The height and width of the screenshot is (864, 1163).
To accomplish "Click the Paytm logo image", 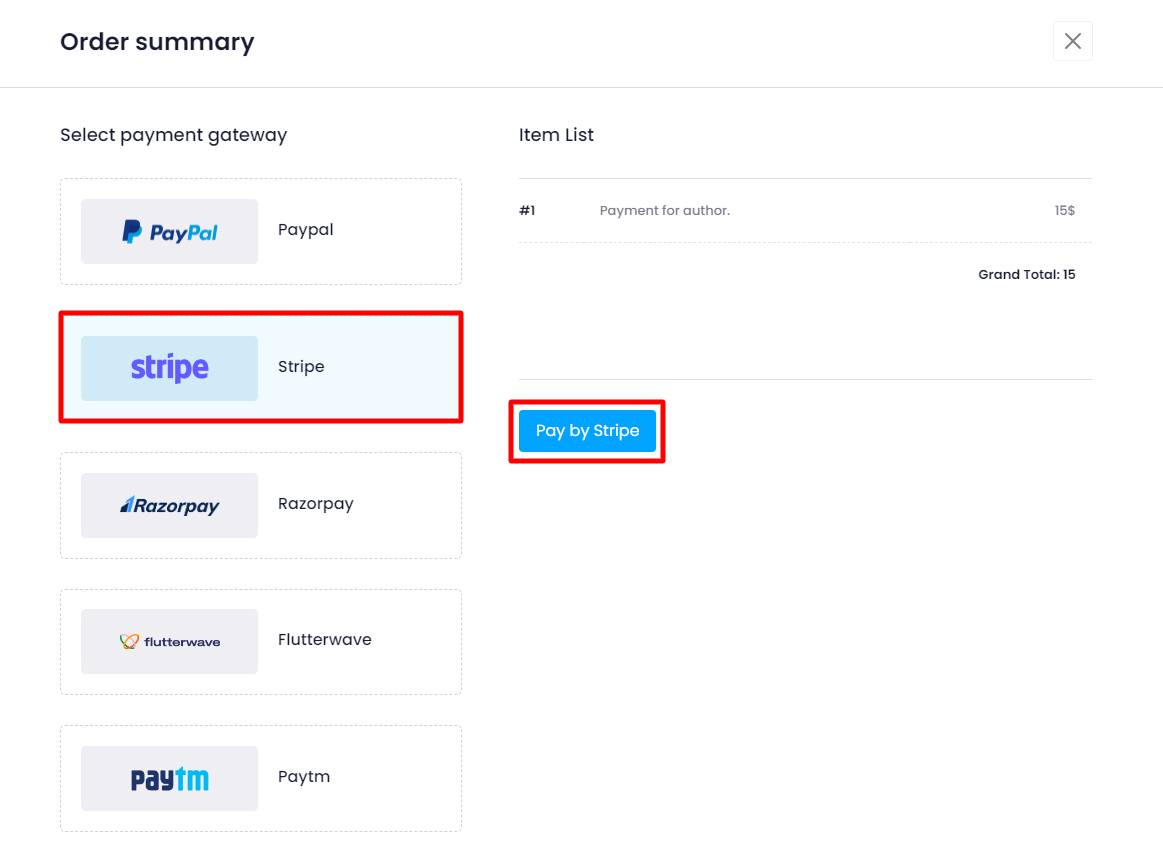I will pos(170,779).
